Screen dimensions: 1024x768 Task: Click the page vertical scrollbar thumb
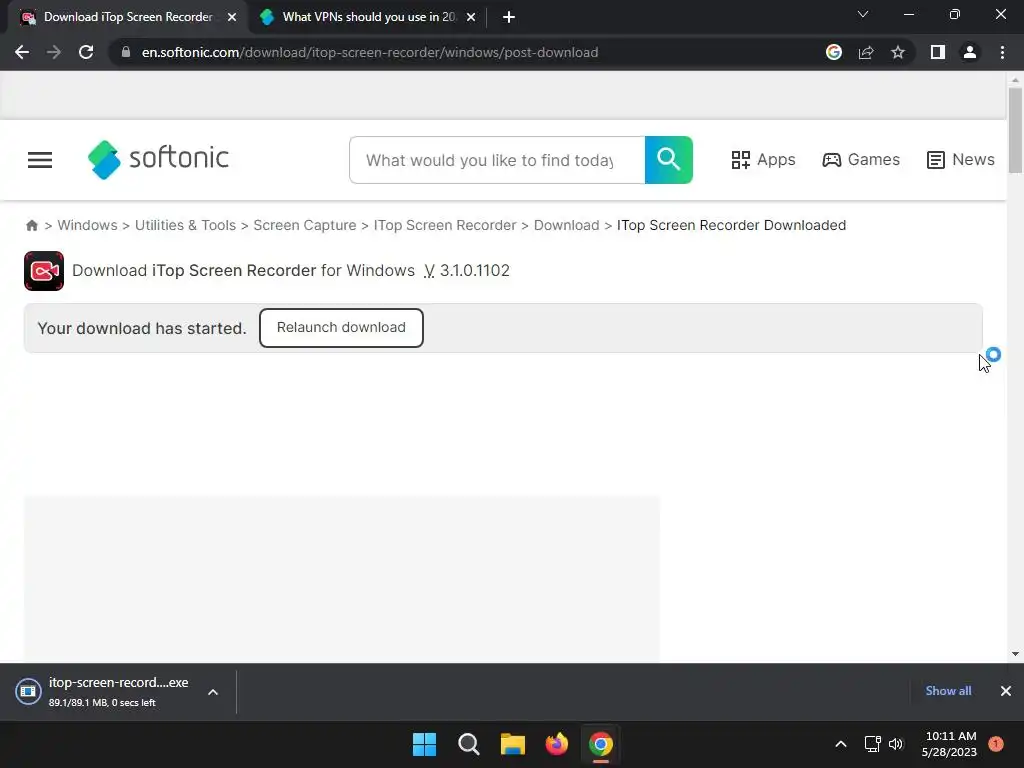[1015, 130]
